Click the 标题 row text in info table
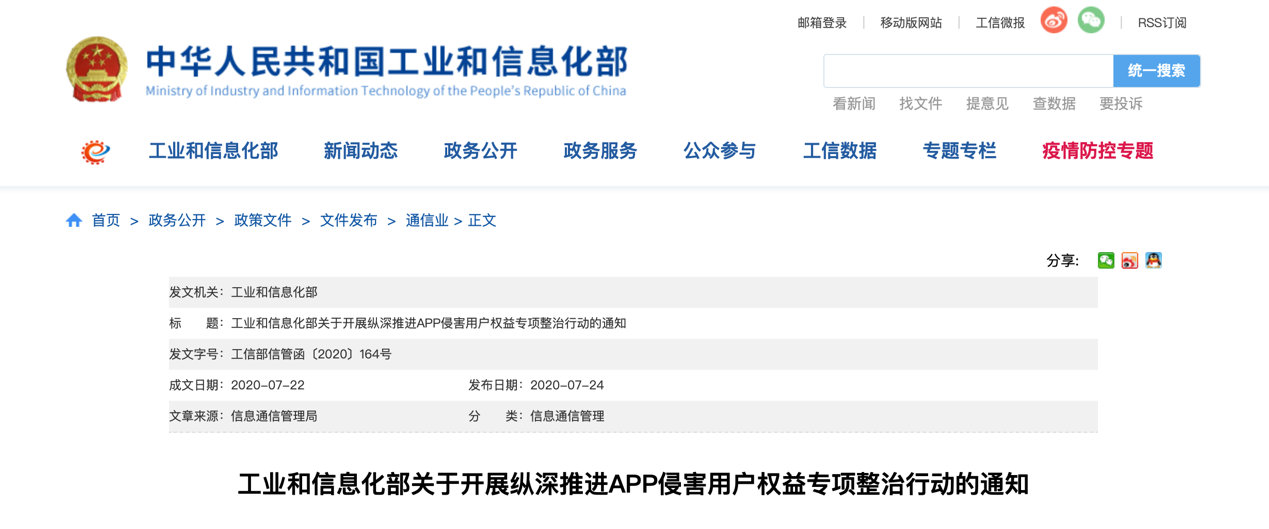The width and height of the screenshot is (1269, 529). 429,323
